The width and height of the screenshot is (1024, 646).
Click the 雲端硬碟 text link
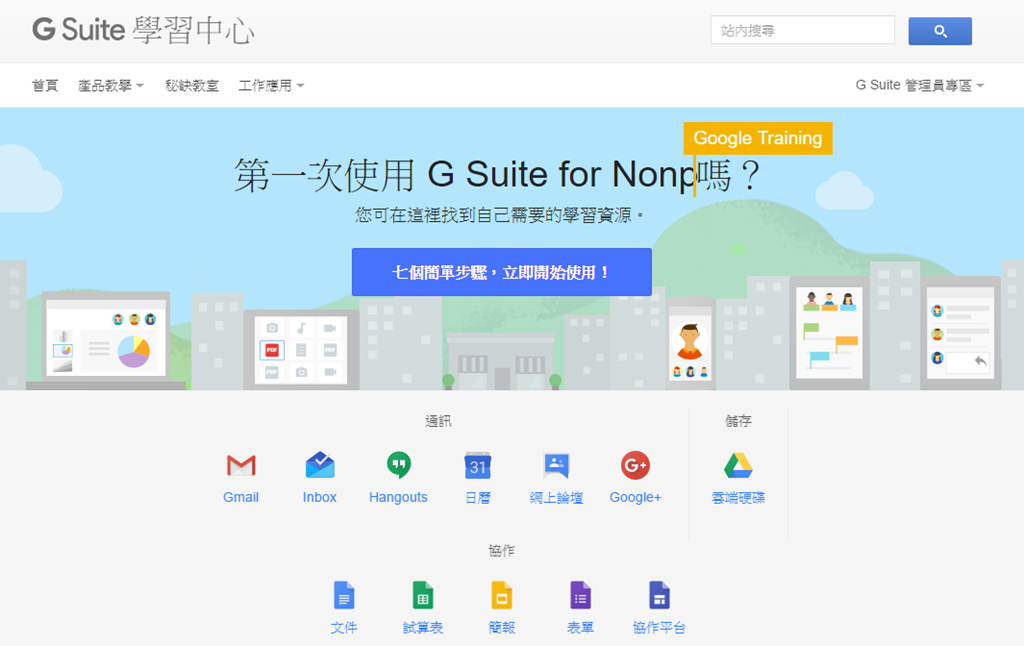pos(738,498)
